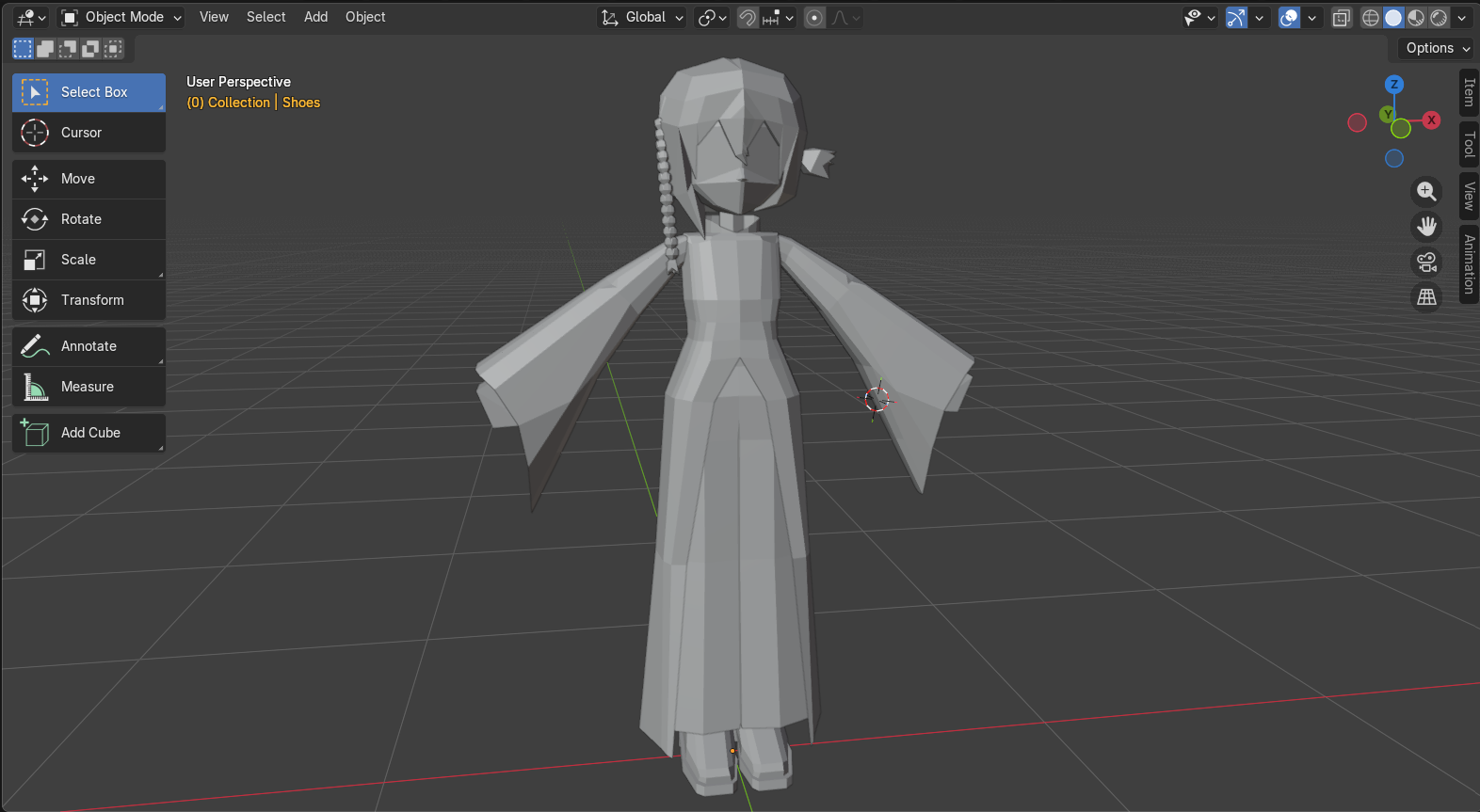Screen dimensions: 1480x812
Task: Toggle the camera view icon
Action: point(1427,263)
